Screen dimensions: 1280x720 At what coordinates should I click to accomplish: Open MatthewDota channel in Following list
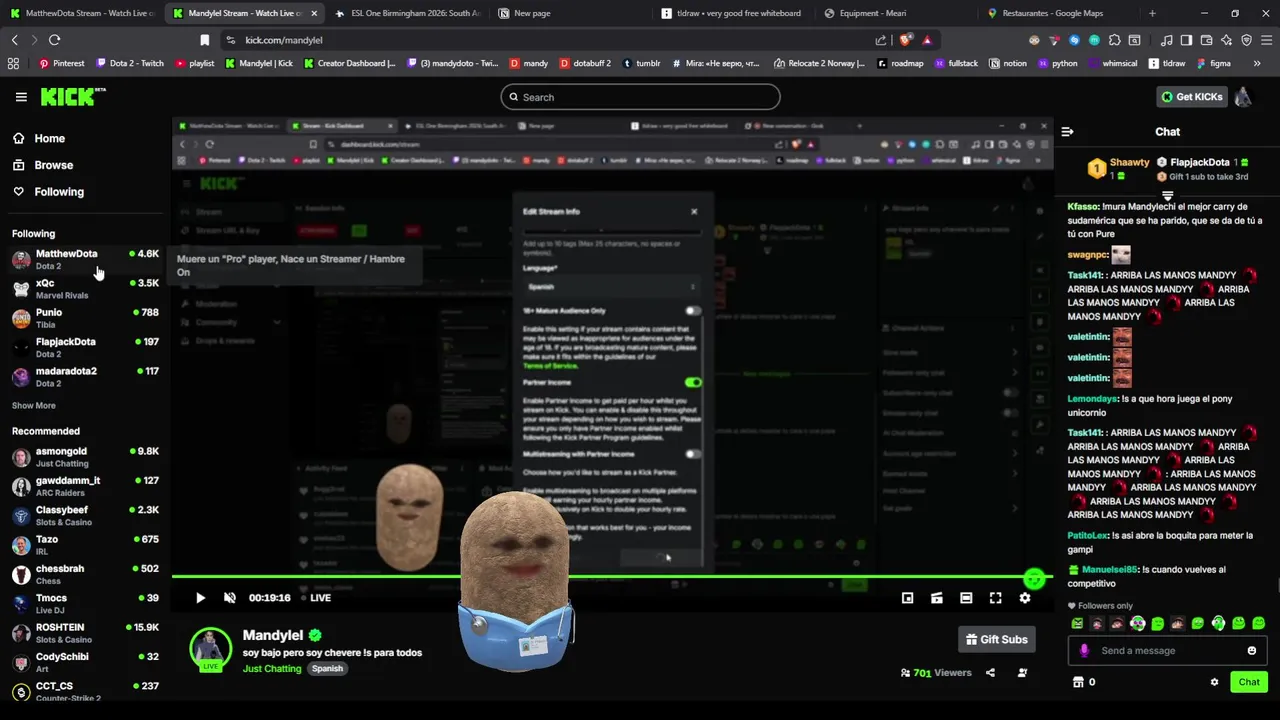(85, 259)
